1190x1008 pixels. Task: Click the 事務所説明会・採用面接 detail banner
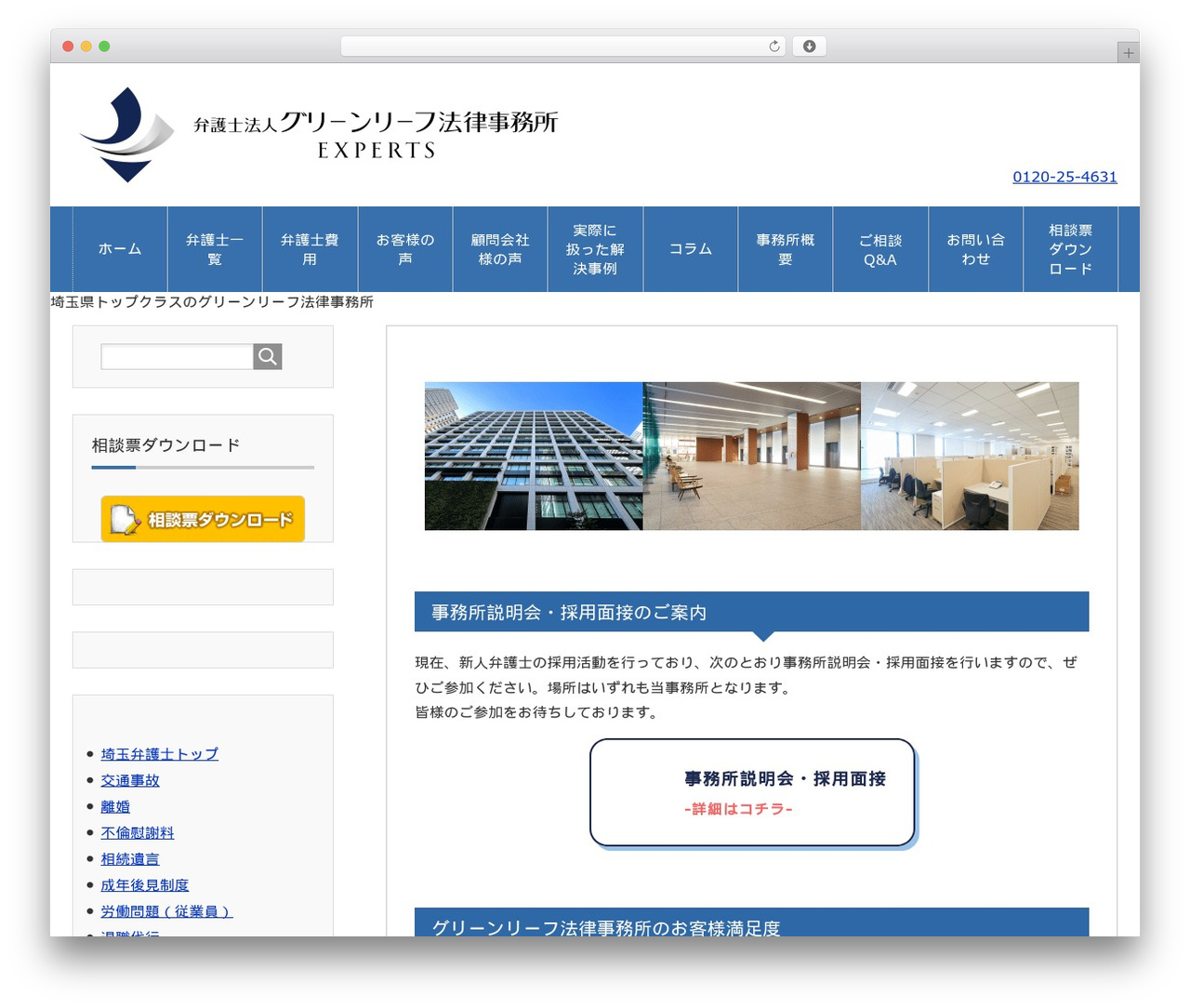point(753,793)
